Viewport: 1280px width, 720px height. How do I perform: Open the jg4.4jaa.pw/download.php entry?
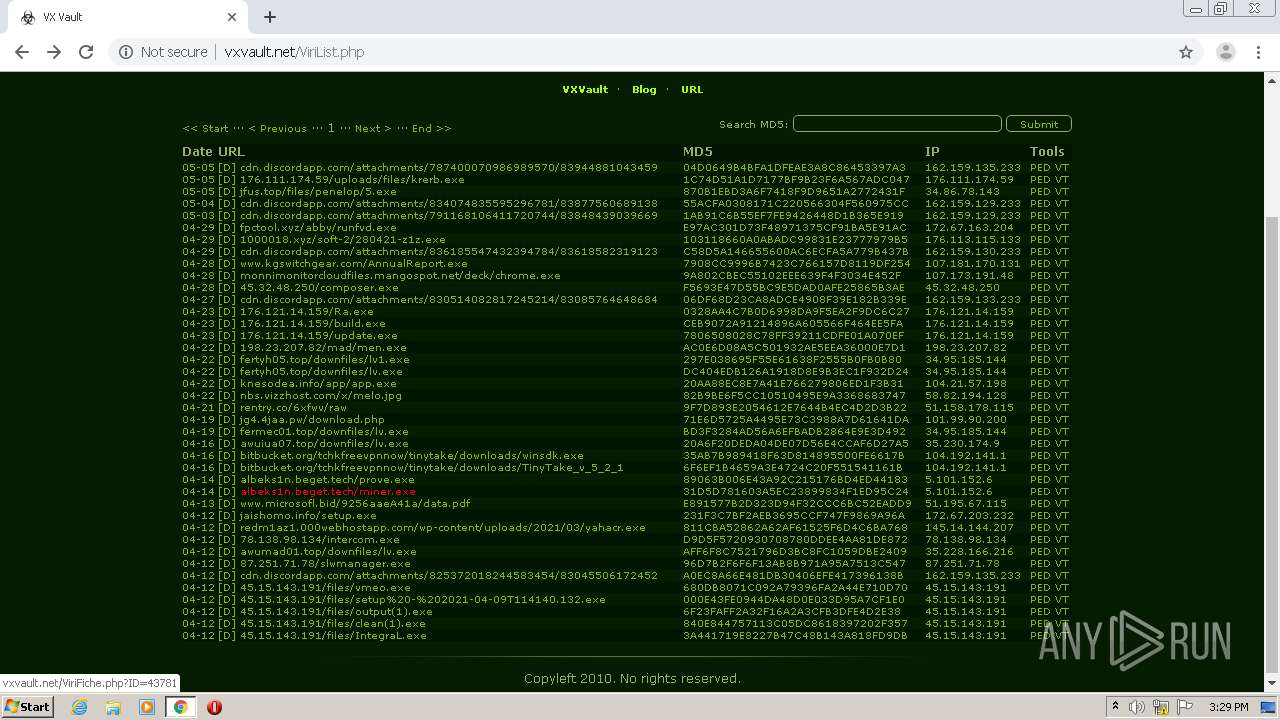312,419
